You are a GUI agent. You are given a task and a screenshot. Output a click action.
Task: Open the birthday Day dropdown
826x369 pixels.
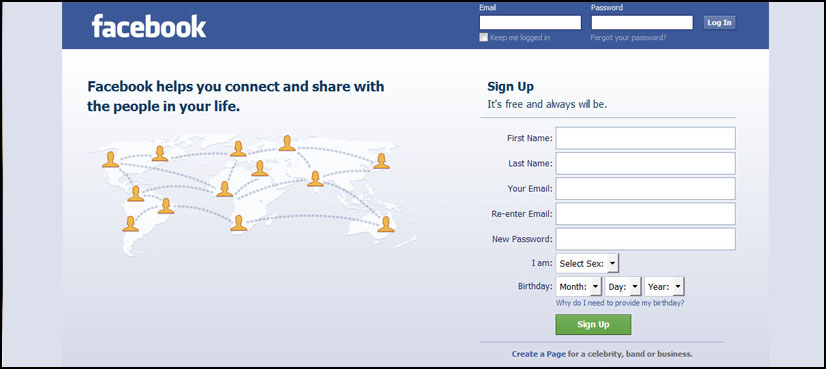[623, 287]
